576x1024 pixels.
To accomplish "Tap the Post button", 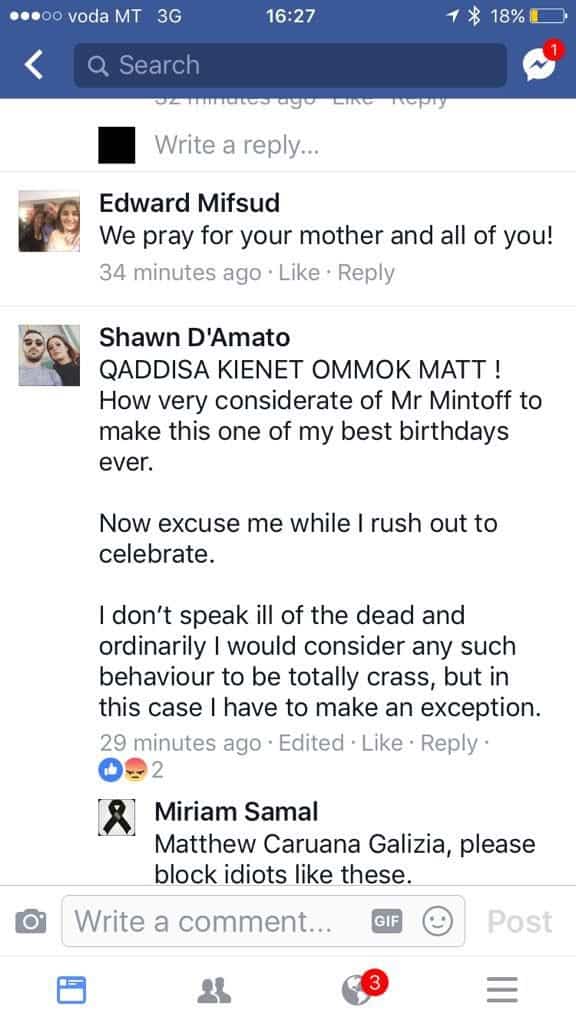I will pyautogui.click(x=520, y=921).
